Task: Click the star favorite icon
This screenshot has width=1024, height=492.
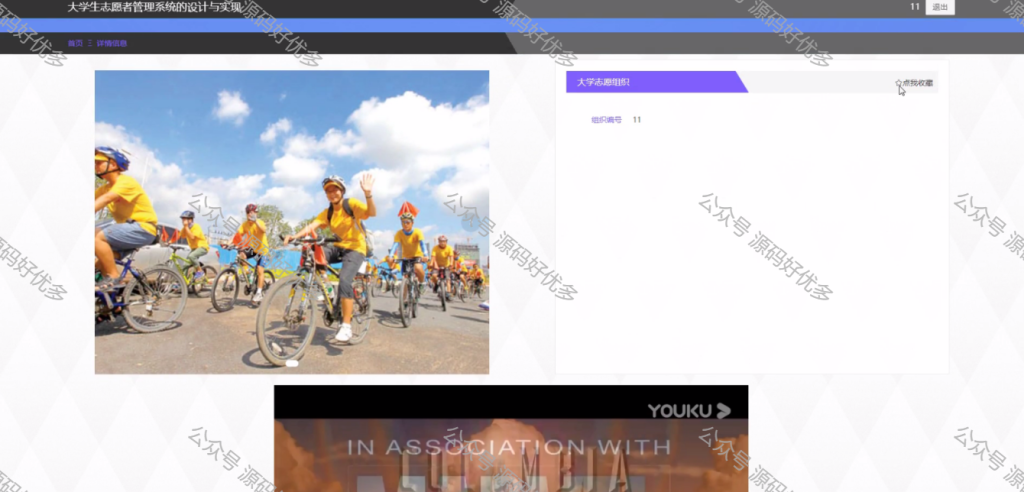Action: click(x=899, y=83)
